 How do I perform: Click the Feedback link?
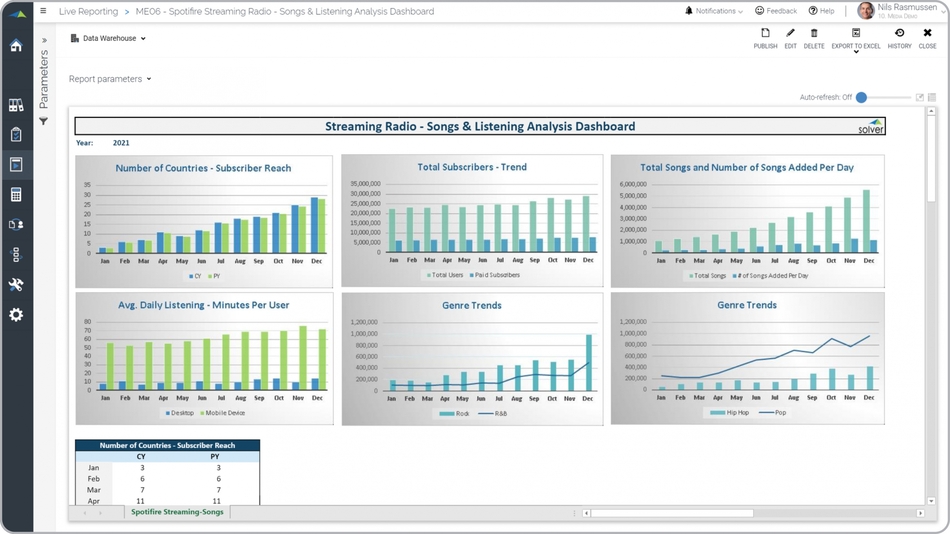(776, 11)
